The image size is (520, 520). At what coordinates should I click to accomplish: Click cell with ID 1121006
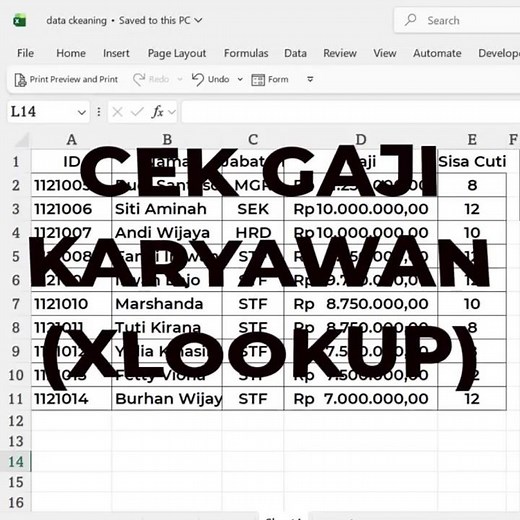71,209
